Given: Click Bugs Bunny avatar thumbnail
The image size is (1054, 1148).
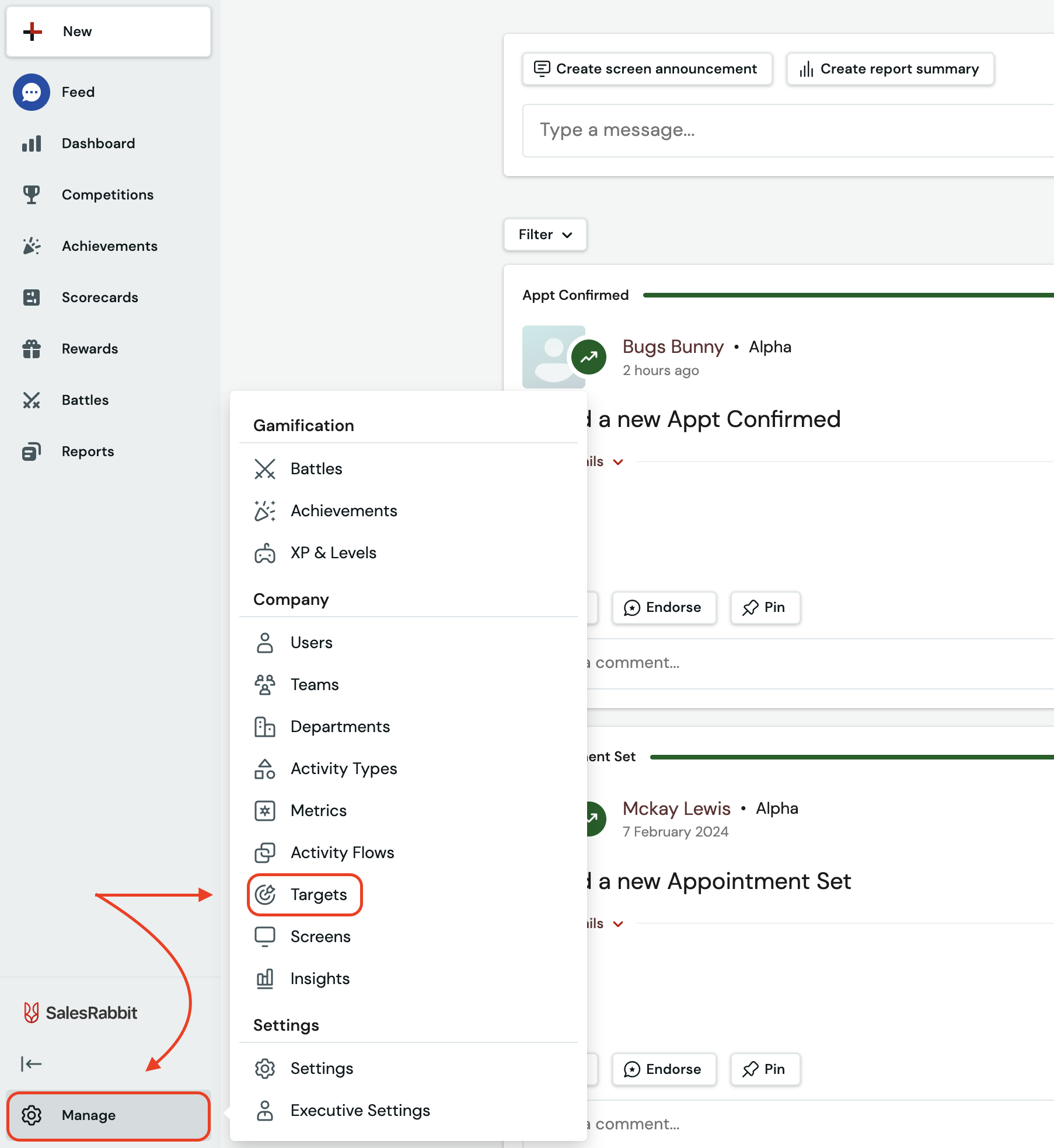Looking at the screenshot, I should coord(553,357).
